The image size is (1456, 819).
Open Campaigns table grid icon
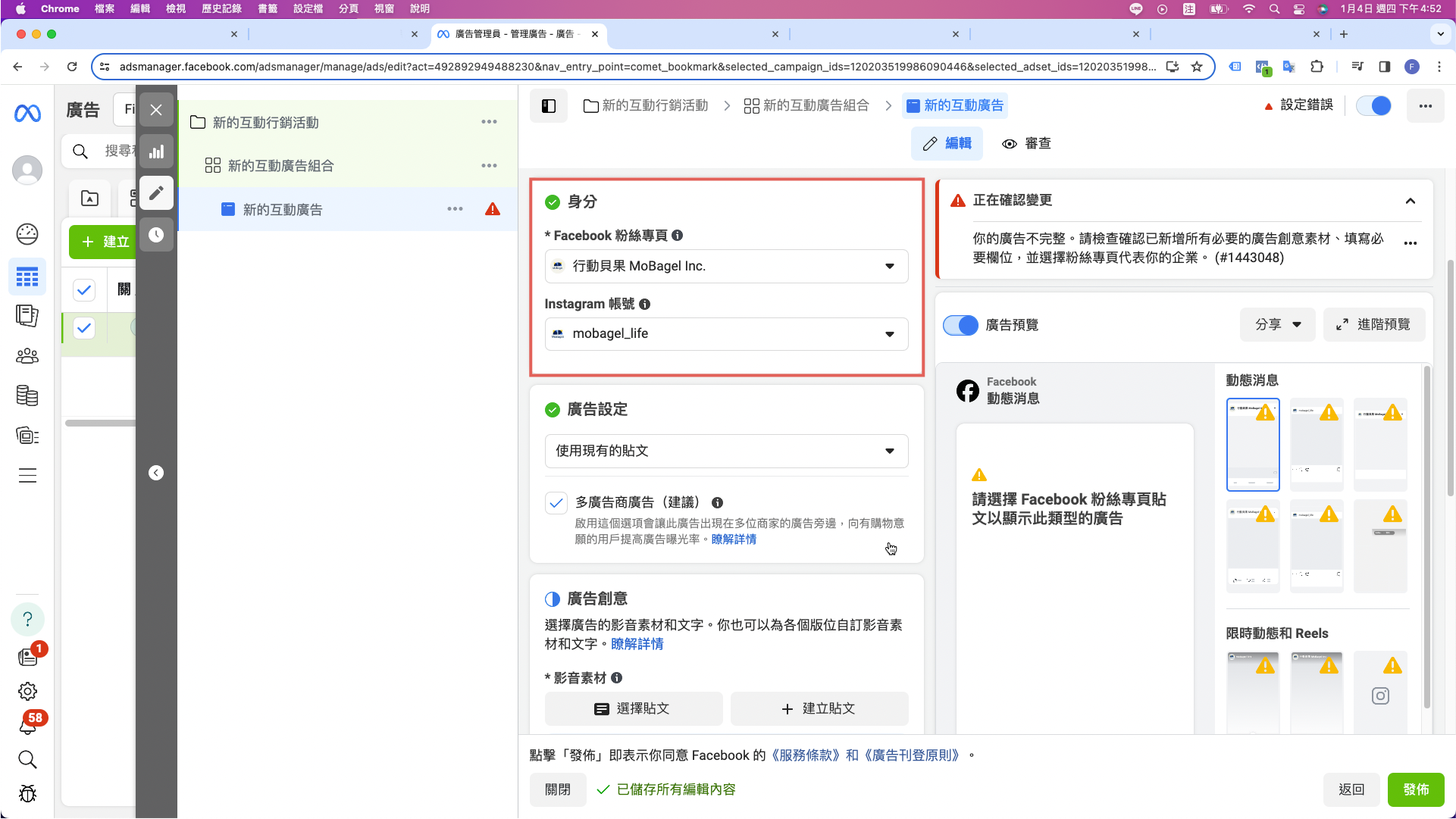[27, 277]
